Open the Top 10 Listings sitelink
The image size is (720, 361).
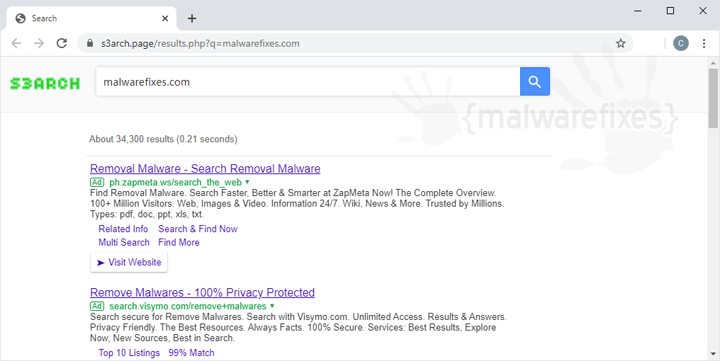click(129, 353)
